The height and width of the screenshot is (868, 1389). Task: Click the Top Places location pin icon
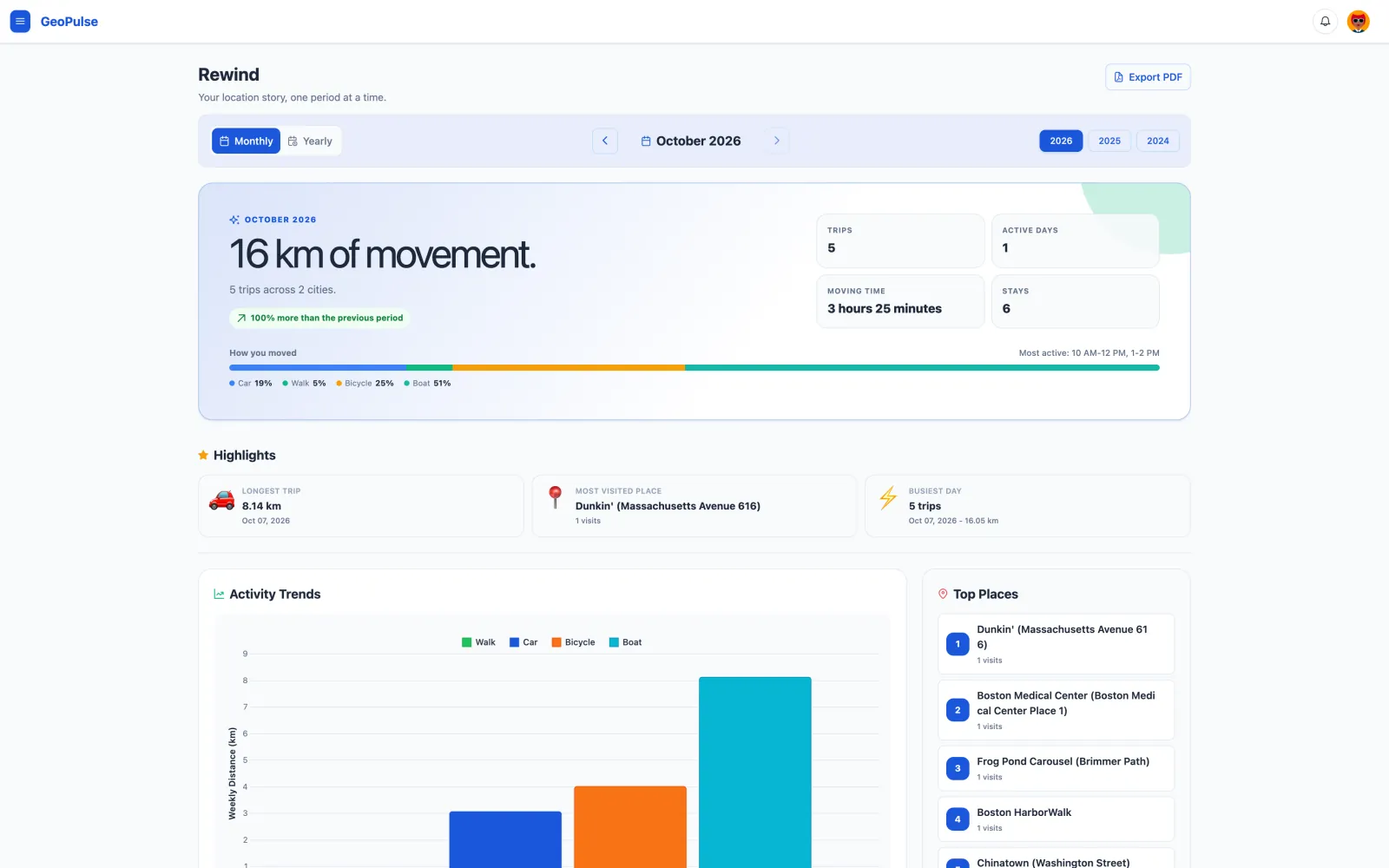[943, 594]
